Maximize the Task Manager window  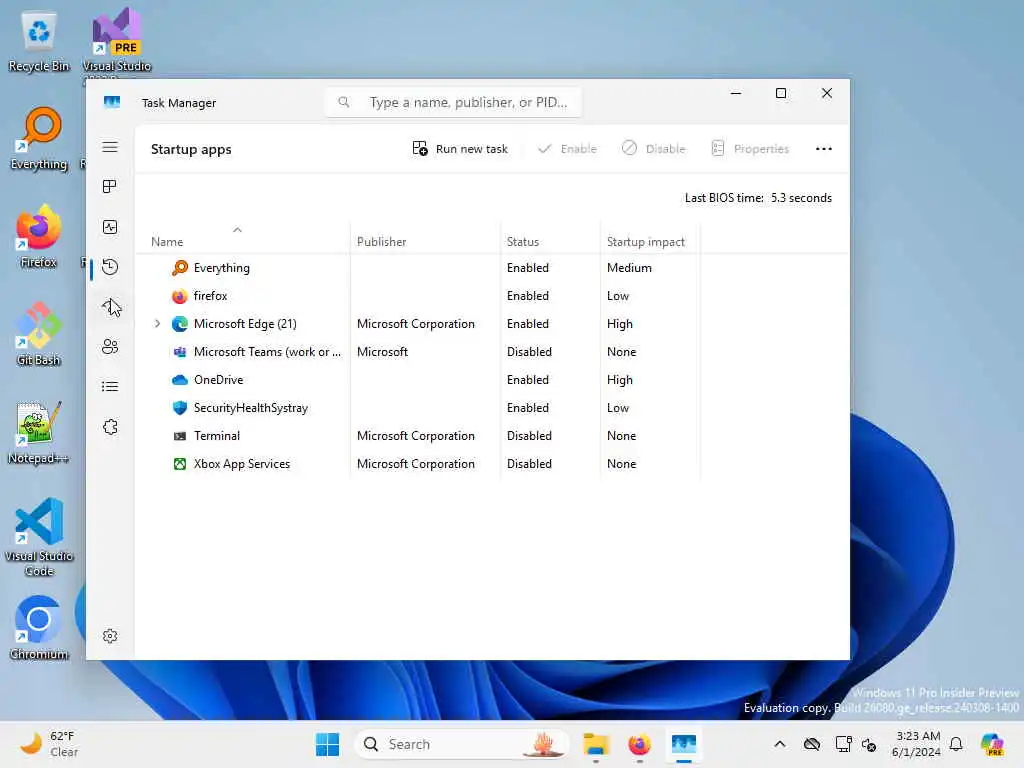pyautogui.click(x=780, y=93)
